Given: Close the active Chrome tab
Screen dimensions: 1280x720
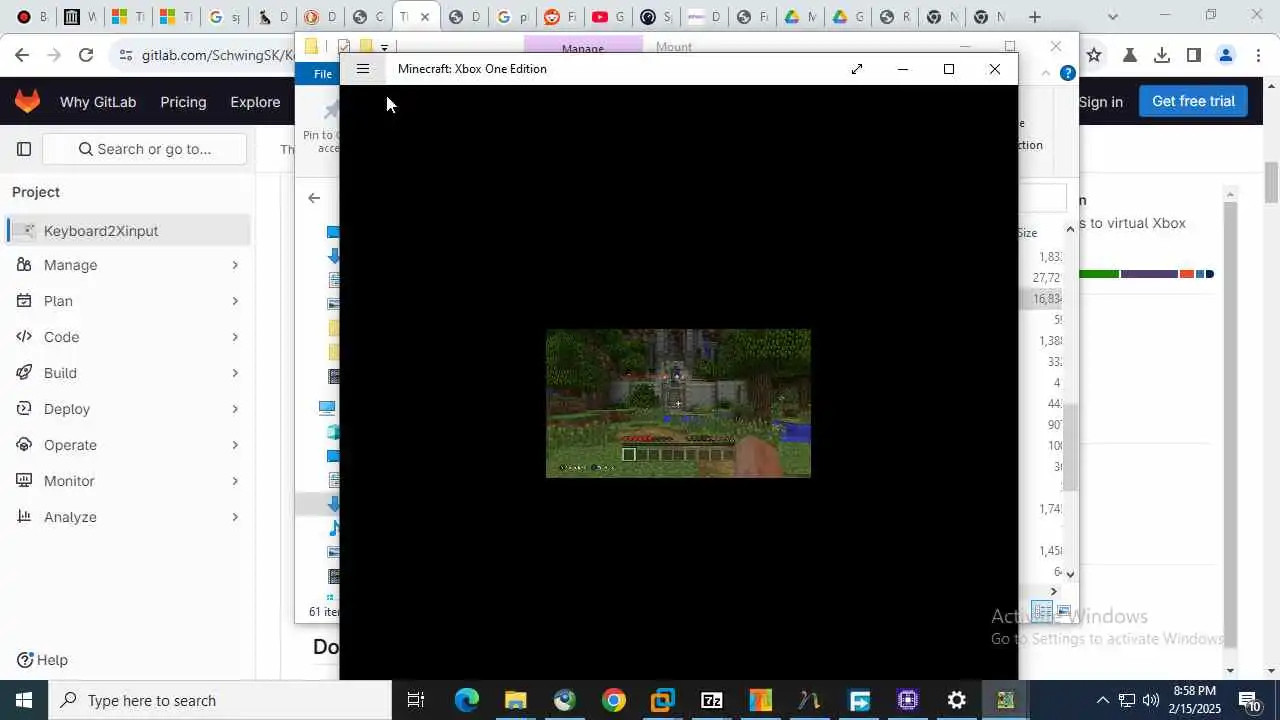Looking at the screenshot, I should (425, 17).
